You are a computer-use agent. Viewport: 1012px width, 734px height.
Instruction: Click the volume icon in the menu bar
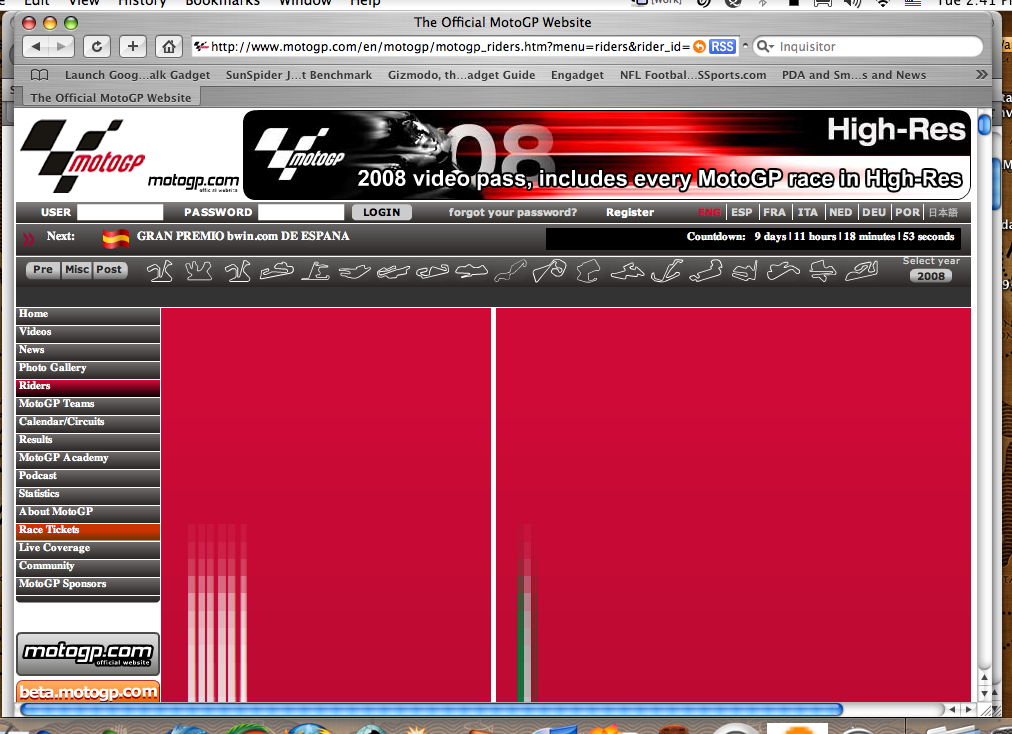(852, 3)
